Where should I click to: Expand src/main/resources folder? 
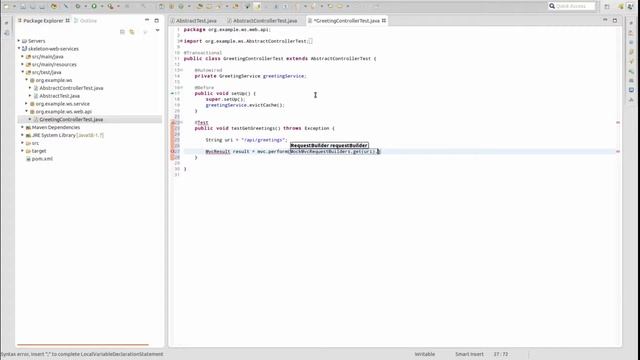click(x=23, y=64)
